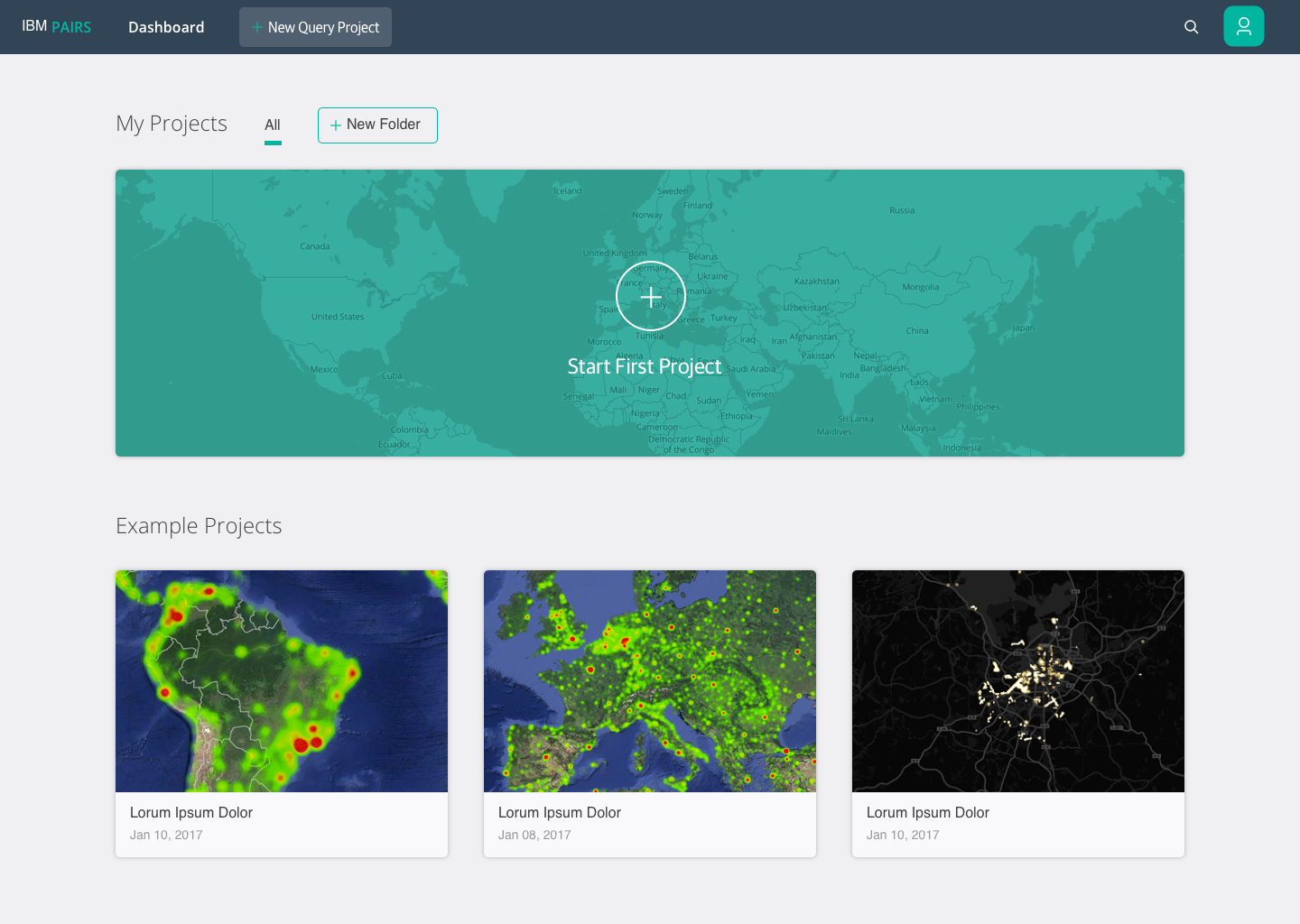Open the Dashboard menu item
1300x924 pixels.
click(166, 27)
